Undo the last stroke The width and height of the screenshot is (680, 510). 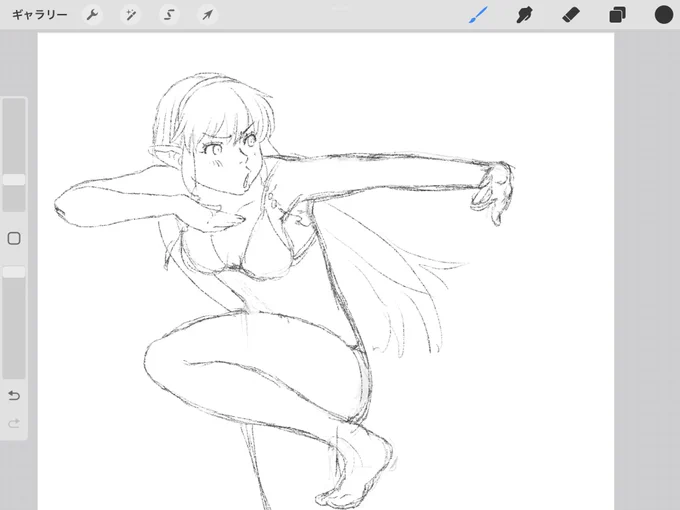(14, 396)
